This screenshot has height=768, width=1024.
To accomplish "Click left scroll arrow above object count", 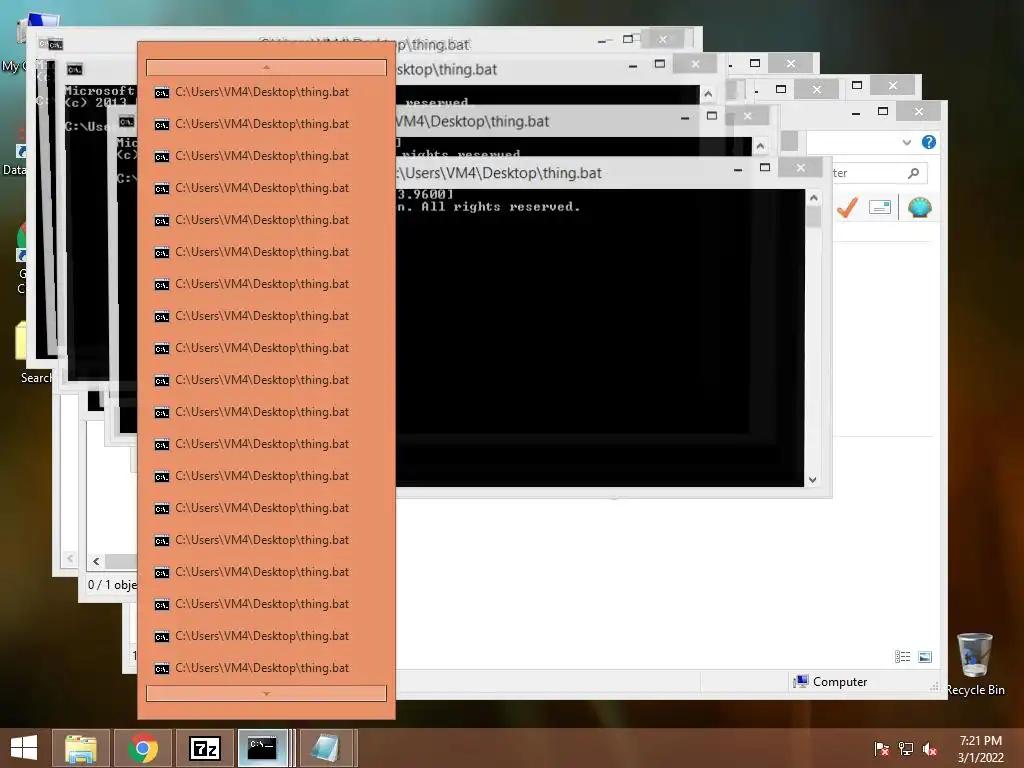I will pos(96,562).
